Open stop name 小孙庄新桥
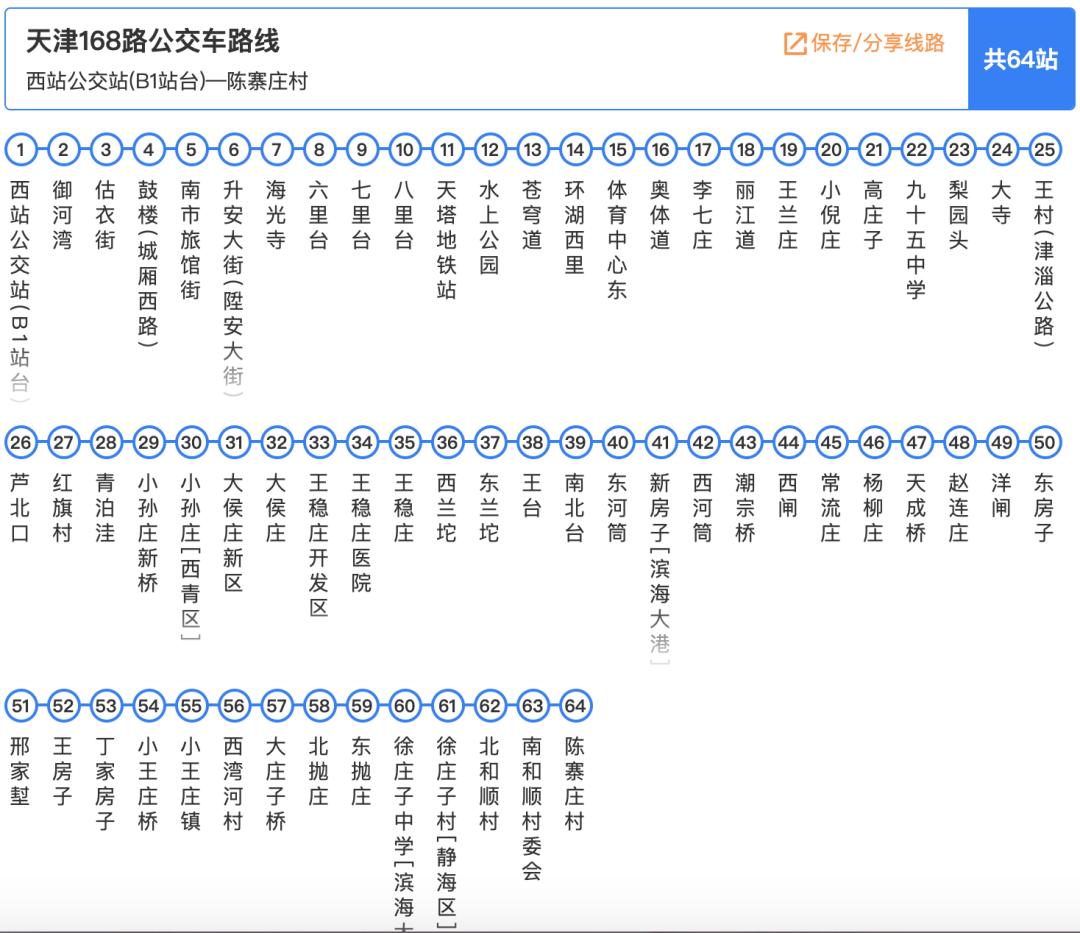The height and width of the screenshot is (933, 1080). [x=149, y=532]
